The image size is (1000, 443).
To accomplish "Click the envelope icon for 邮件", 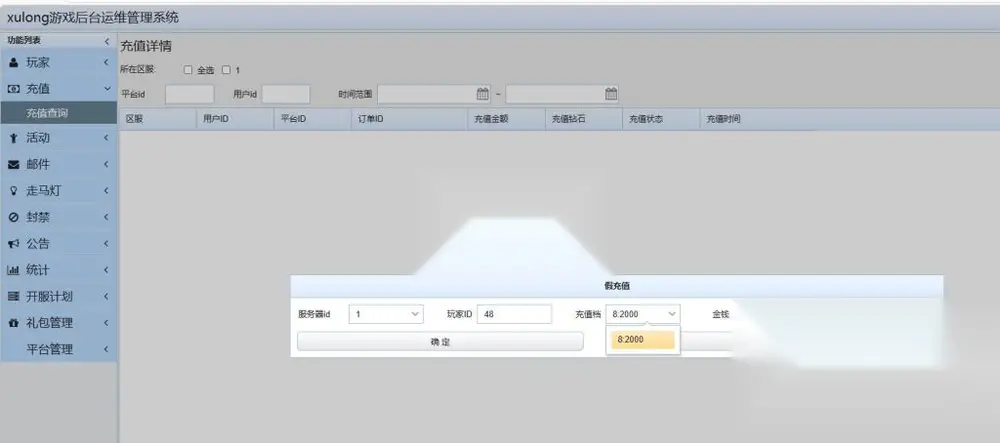I will [13, 164].
